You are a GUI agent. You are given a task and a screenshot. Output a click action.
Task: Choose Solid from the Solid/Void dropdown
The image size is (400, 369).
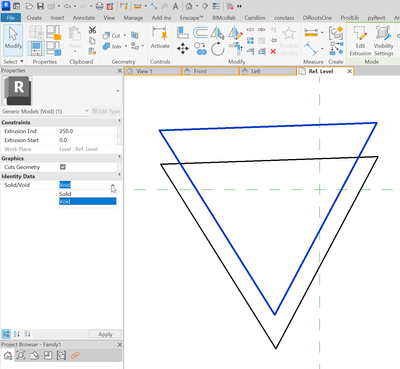[88, 194]
